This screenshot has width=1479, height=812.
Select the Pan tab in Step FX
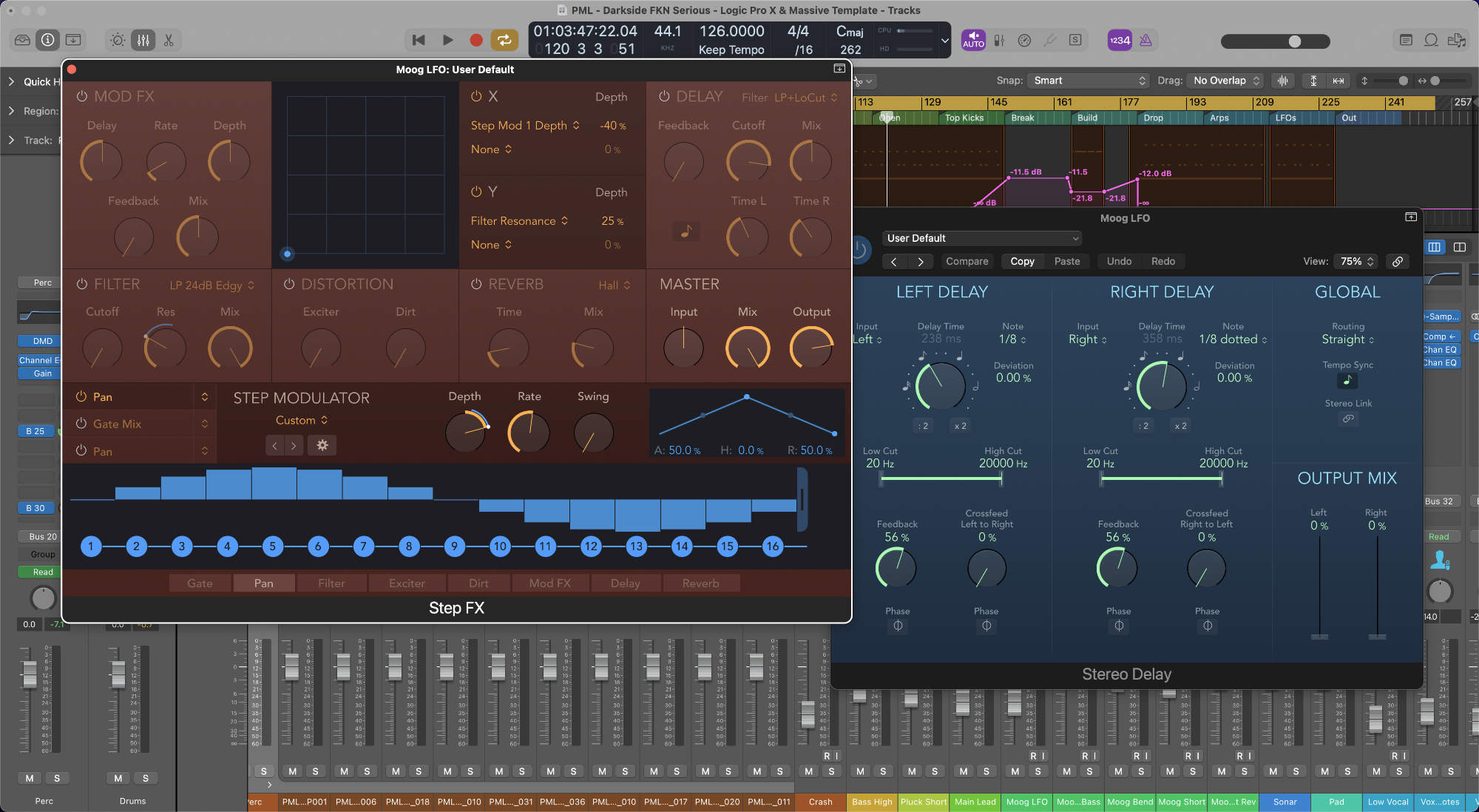[x=264, y=583]
